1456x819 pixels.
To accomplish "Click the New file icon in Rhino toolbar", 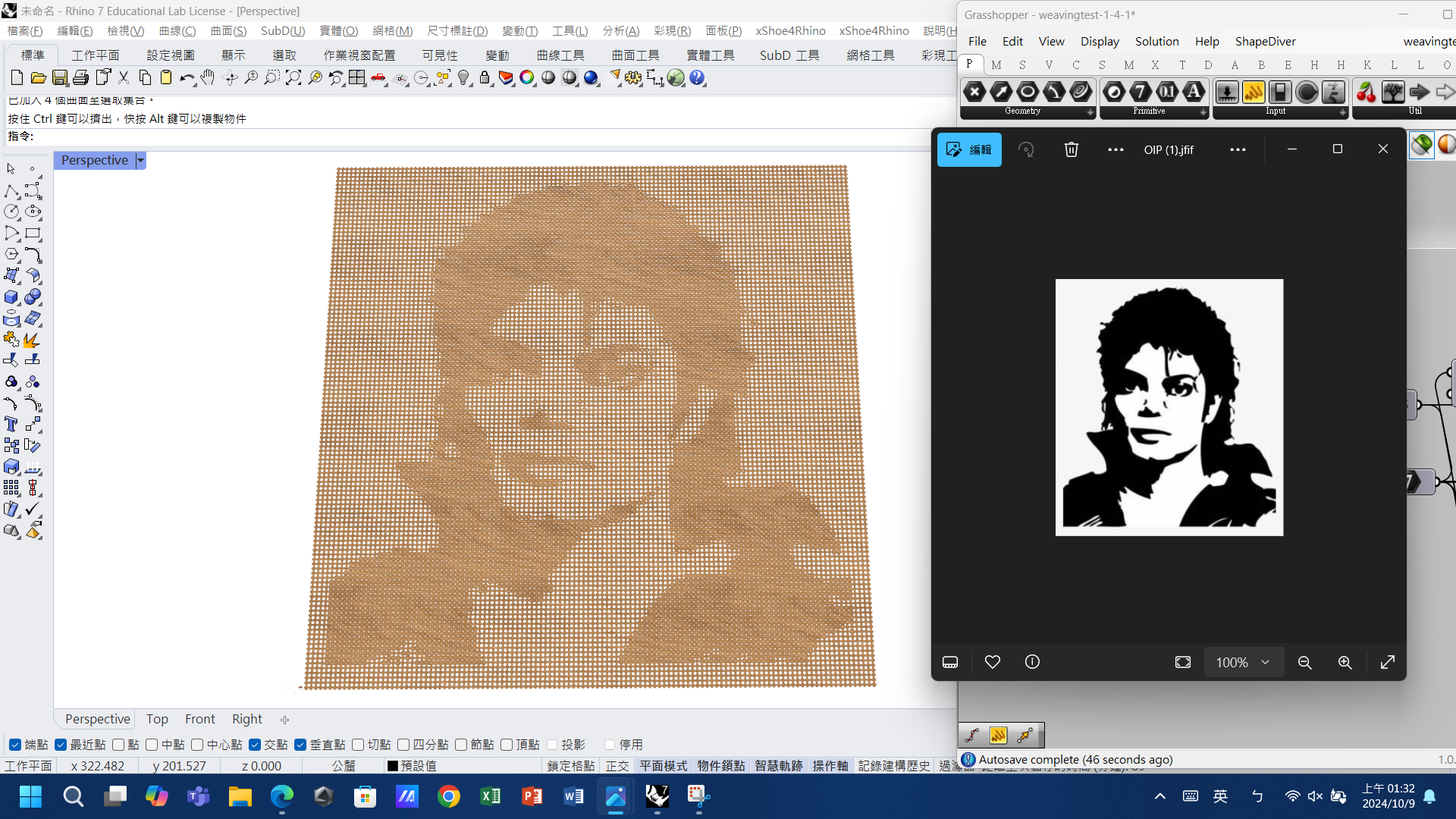I will click(17, 77).
